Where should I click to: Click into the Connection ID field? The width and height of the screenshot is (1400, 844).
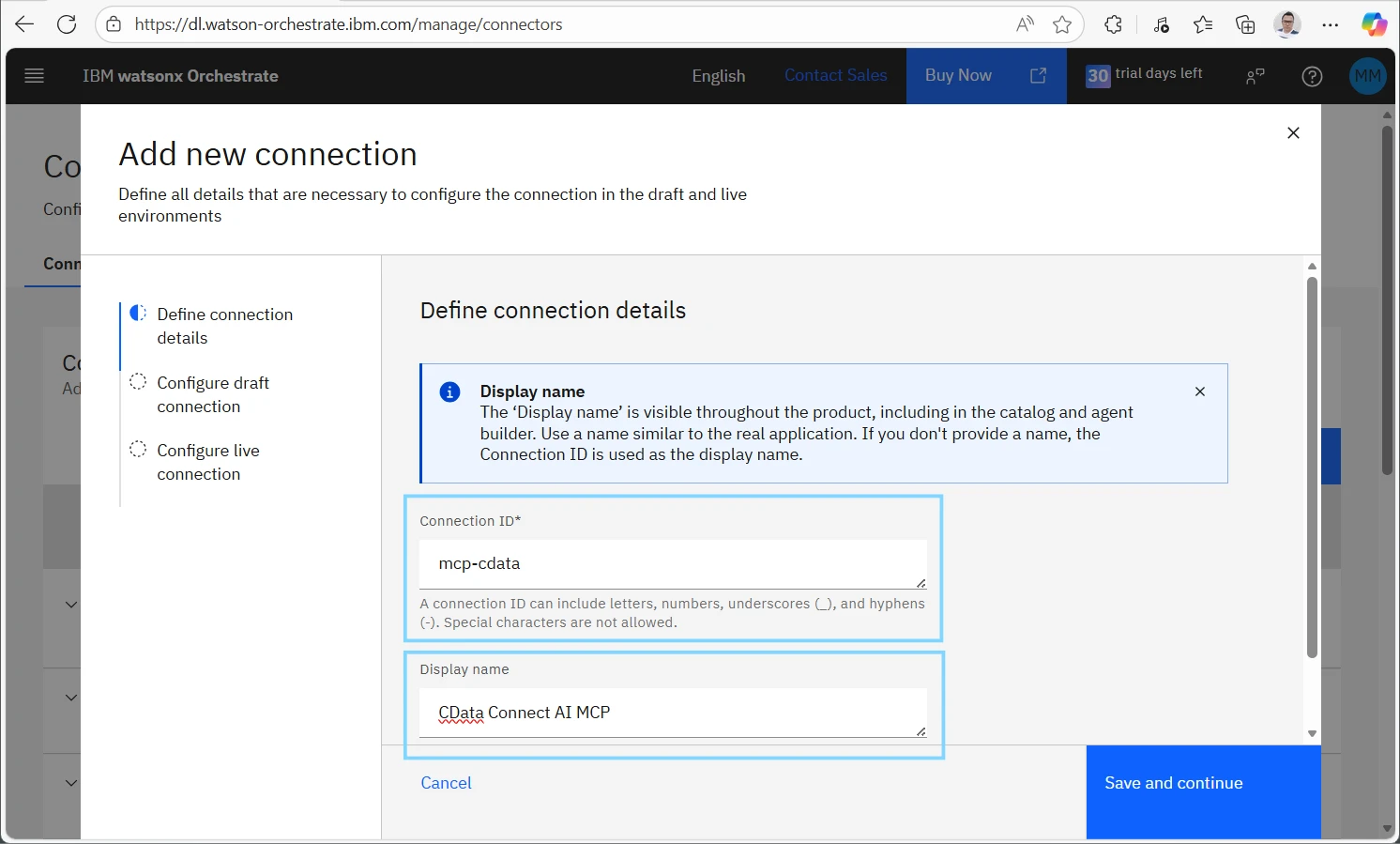coord(672,563)
